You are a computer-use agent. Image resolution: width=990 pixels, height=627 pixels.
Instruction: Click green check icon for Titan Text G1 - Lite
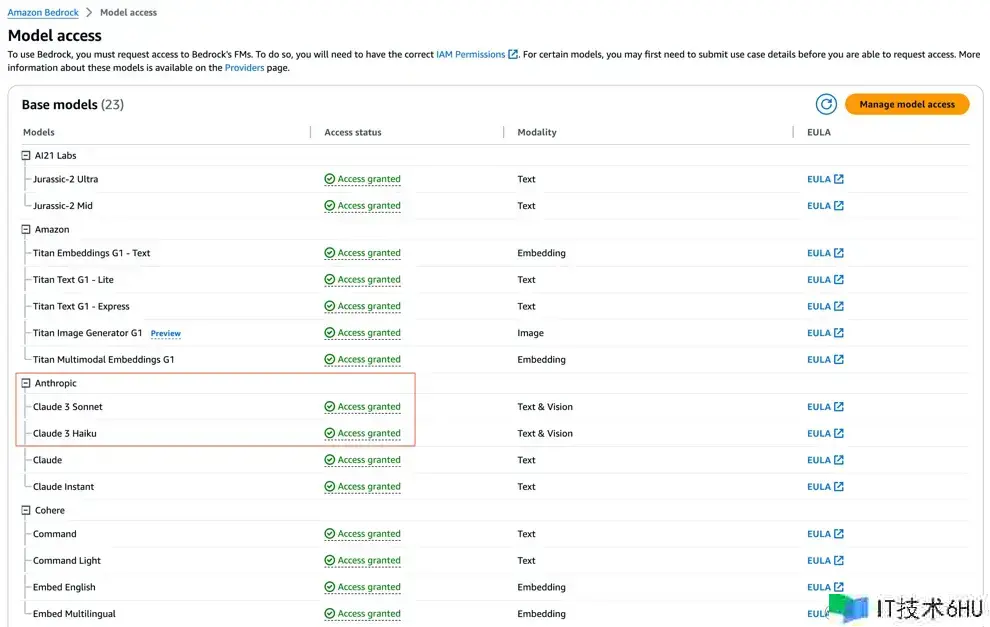330,280
